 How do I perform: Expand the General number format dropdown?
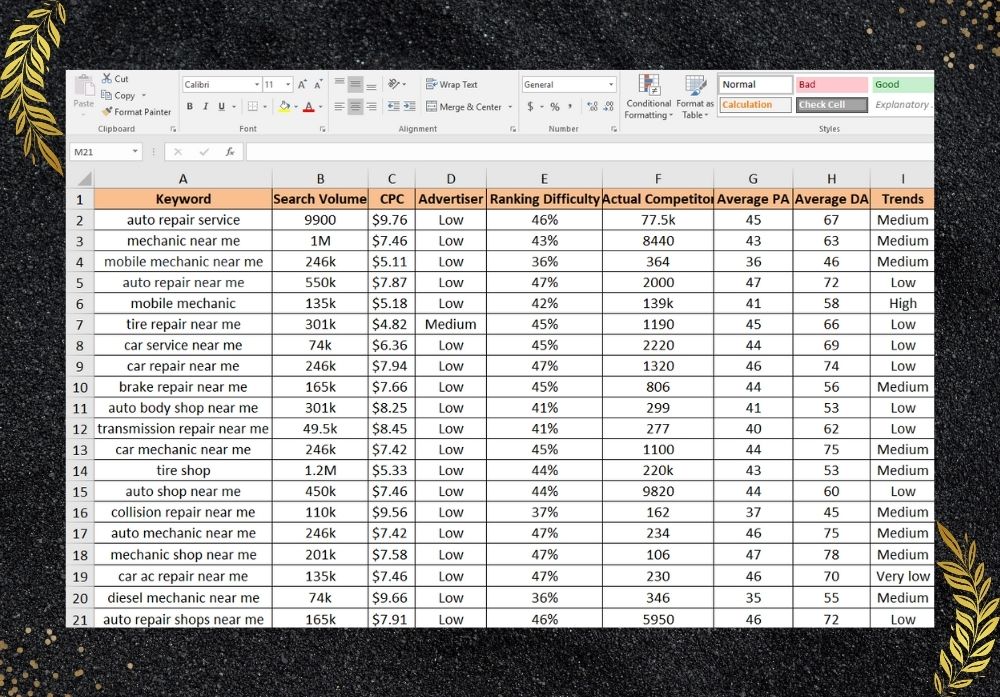click(611, 85)
